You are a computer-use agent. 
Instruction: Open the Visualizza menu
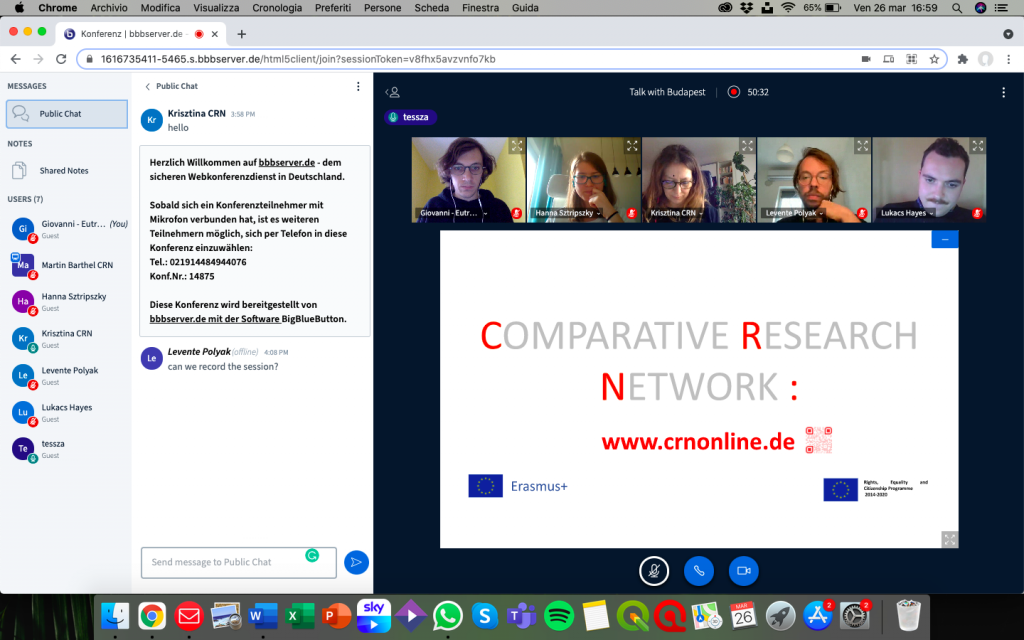pos(216,8)
